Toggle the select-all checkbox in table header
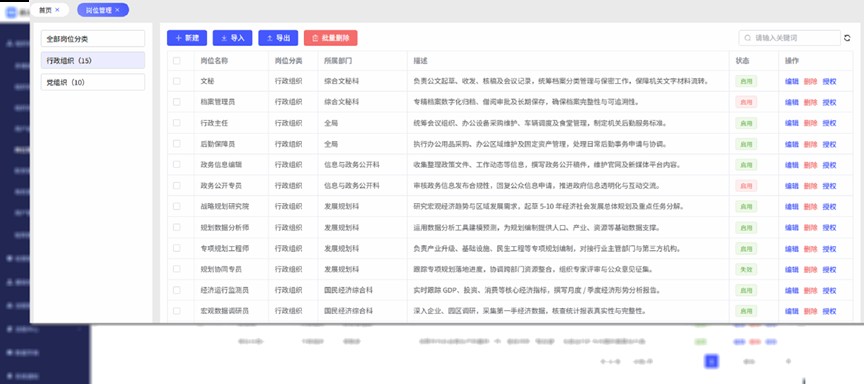Viewport: 864px width, 384px height. click(177, 61)
